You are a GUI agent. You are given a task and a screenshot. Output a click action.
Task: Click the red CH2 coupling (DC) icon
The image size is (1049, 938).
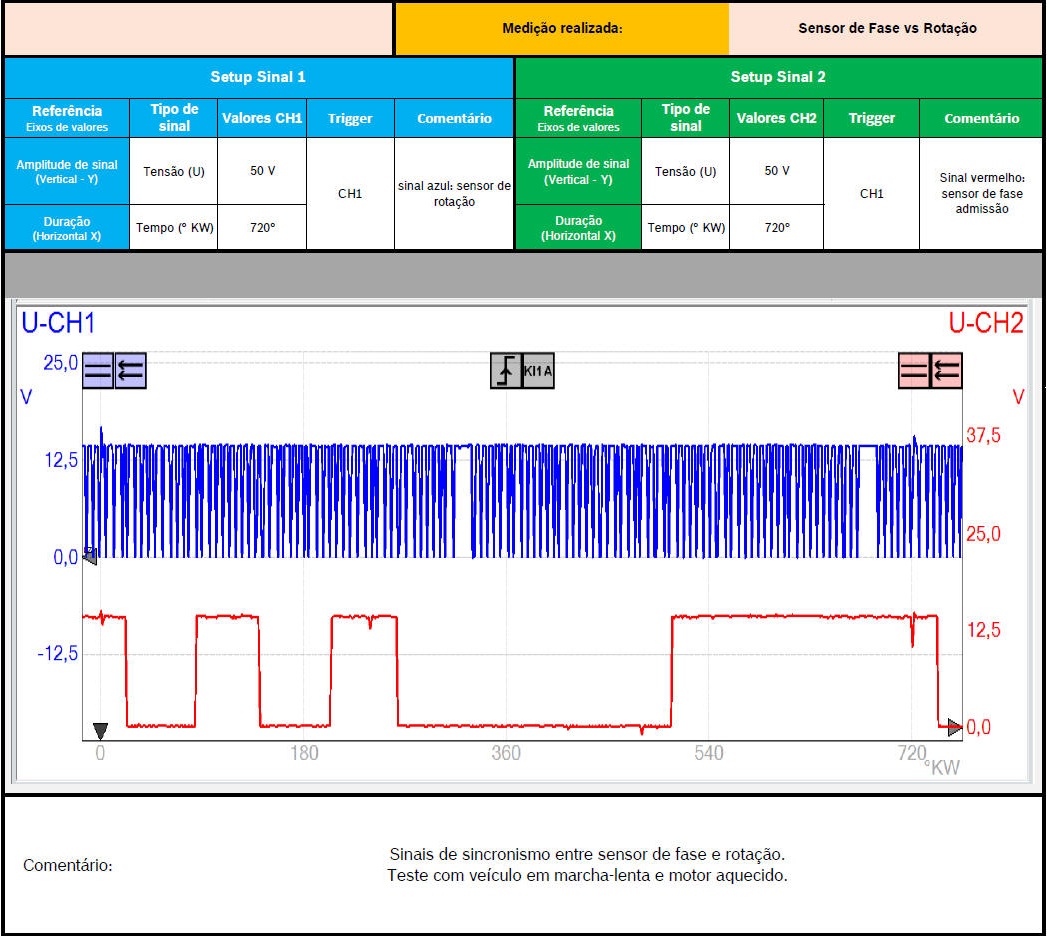tap(914, 371)
